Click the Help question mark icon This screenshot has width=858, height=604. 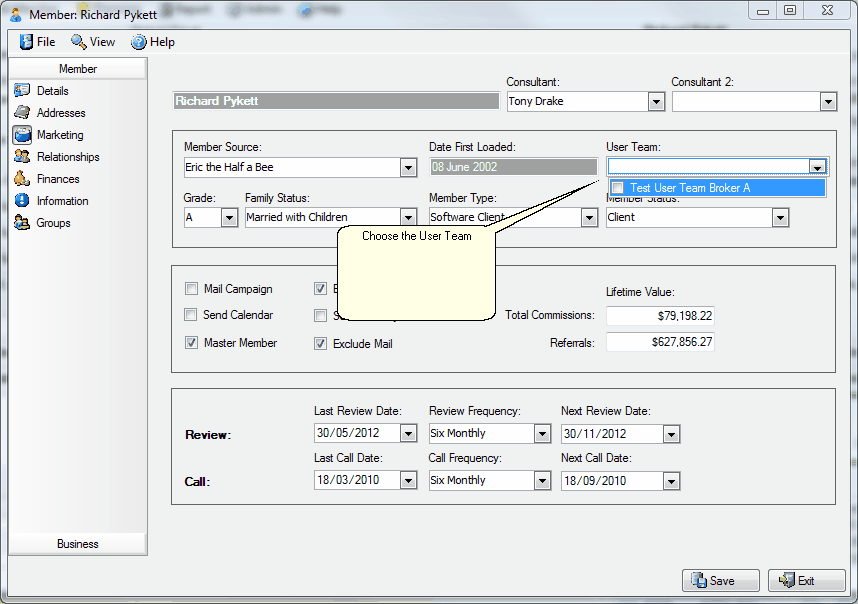tap(138, 42)
